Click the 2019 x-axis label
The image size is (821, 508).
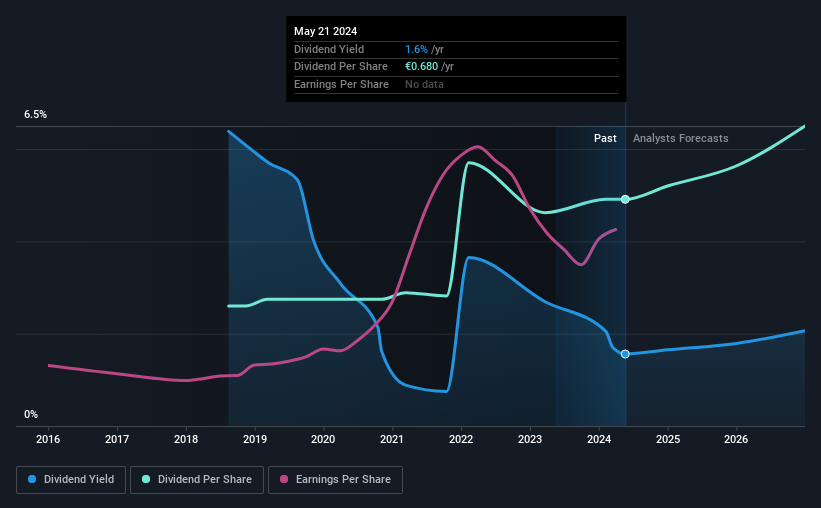click(x=255, y=439)
